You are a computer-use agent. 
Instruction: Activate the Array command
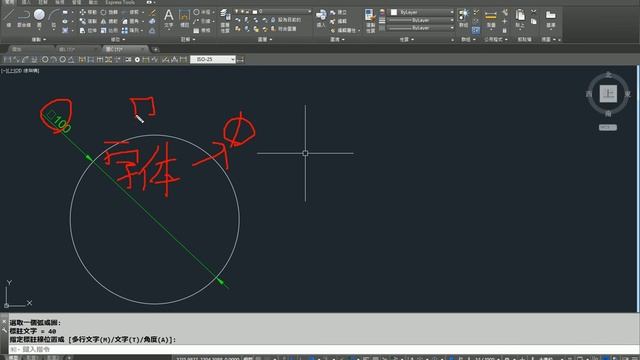click(x=130, y=30)
